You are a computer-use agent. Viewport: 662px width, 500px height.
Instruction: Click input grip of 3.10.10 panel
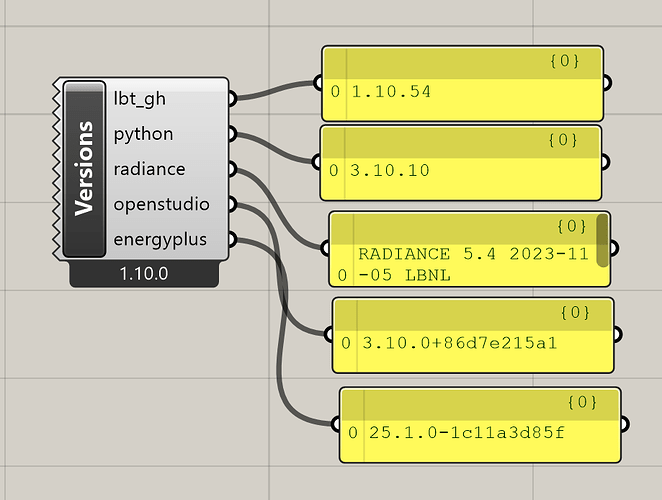[316, 162]
